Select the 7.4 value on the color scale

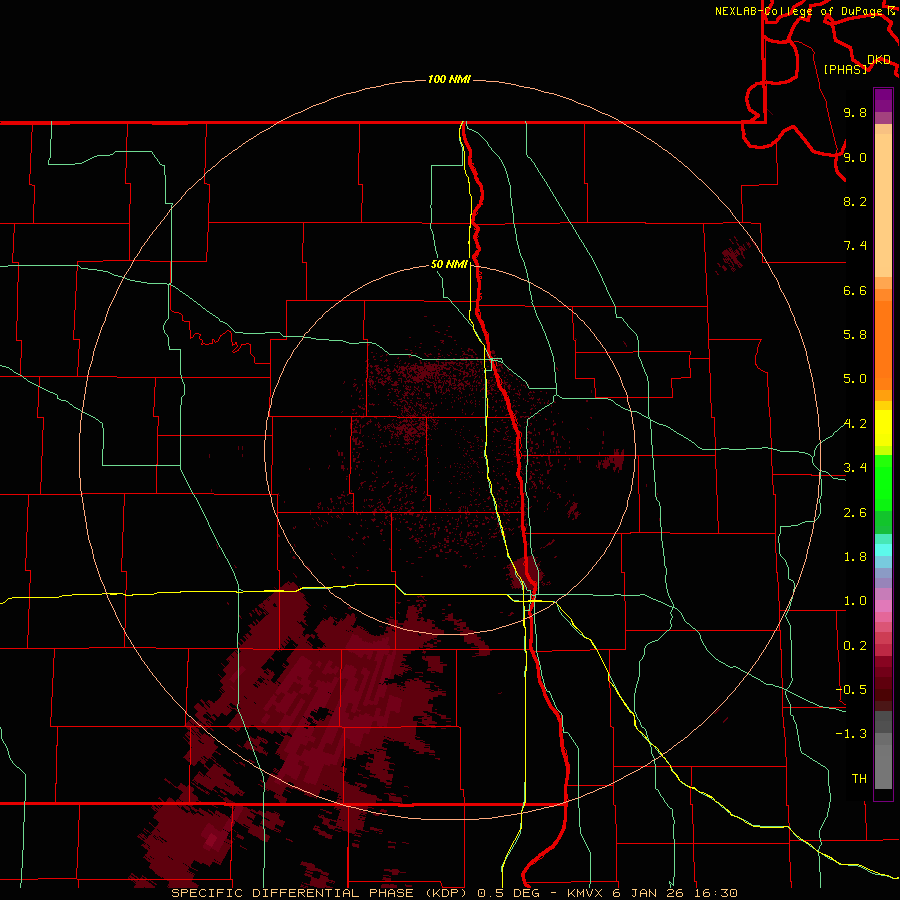[855, 246]
